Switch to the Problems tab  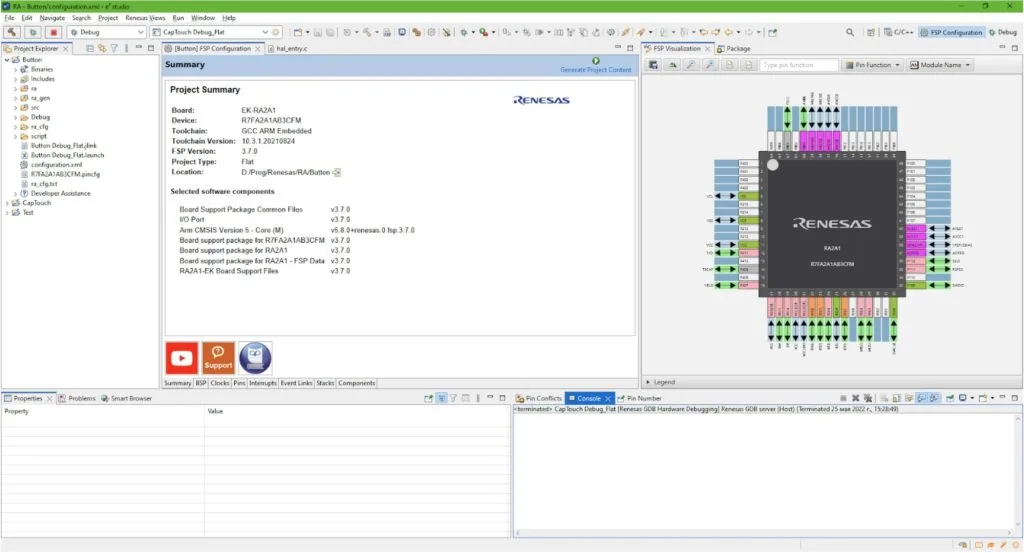77,398
